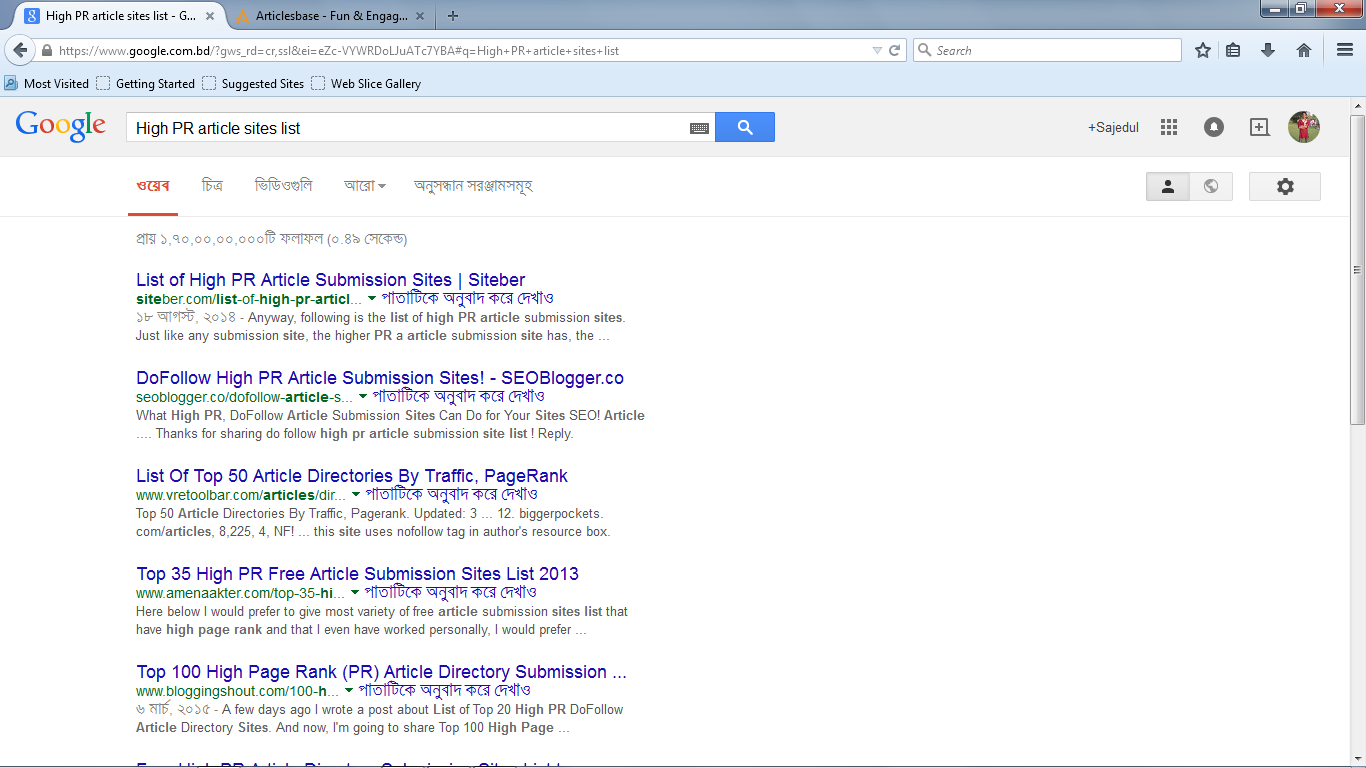Click the siteber.com green URL text

coord(249,299)
